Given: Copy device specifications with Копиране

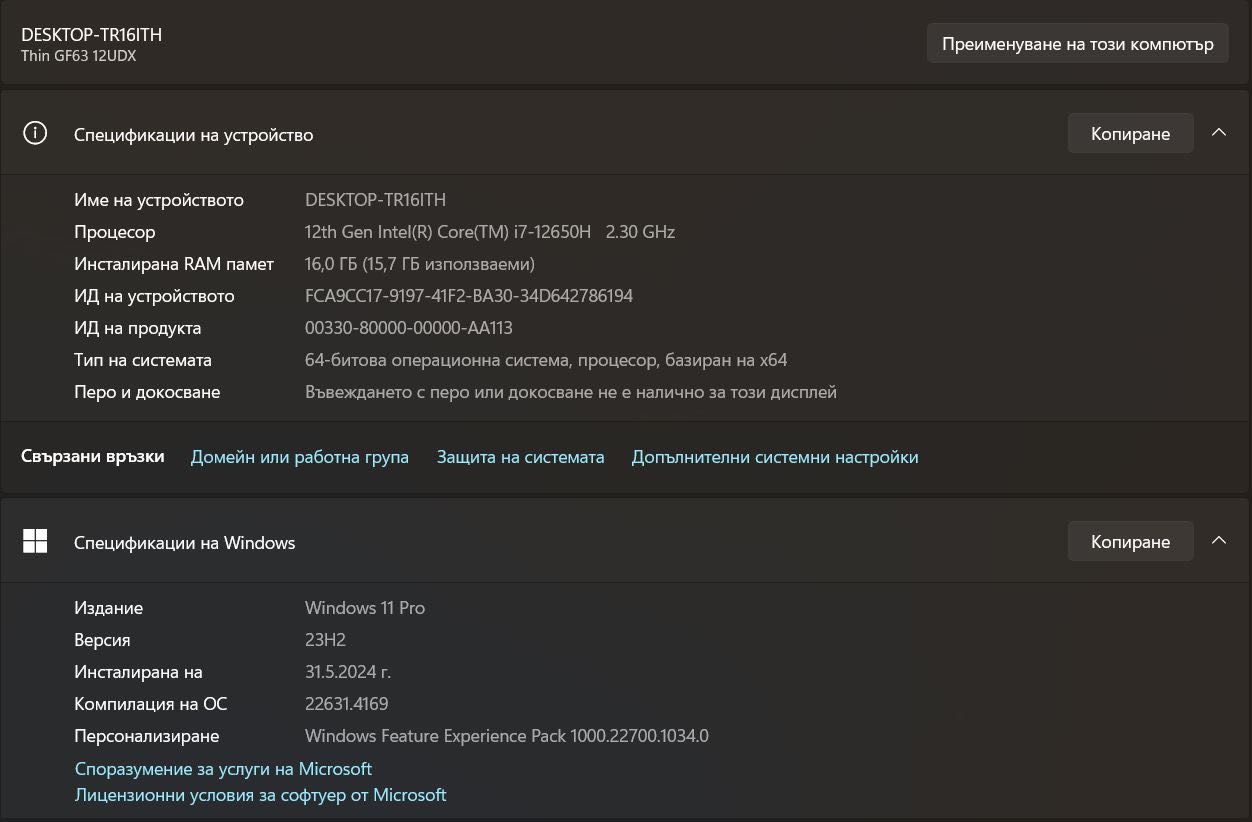Looking at the screenshot, I should tap(1130, 134).
